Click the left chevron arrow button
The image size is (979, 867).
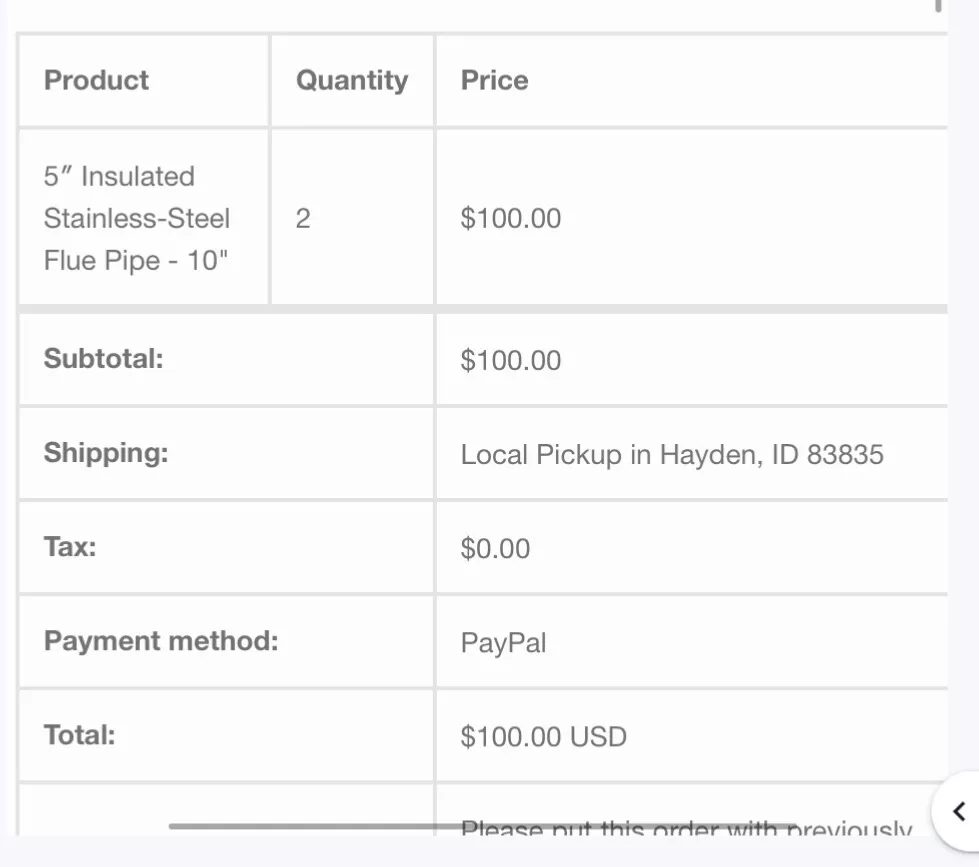(x=958, y=811)
